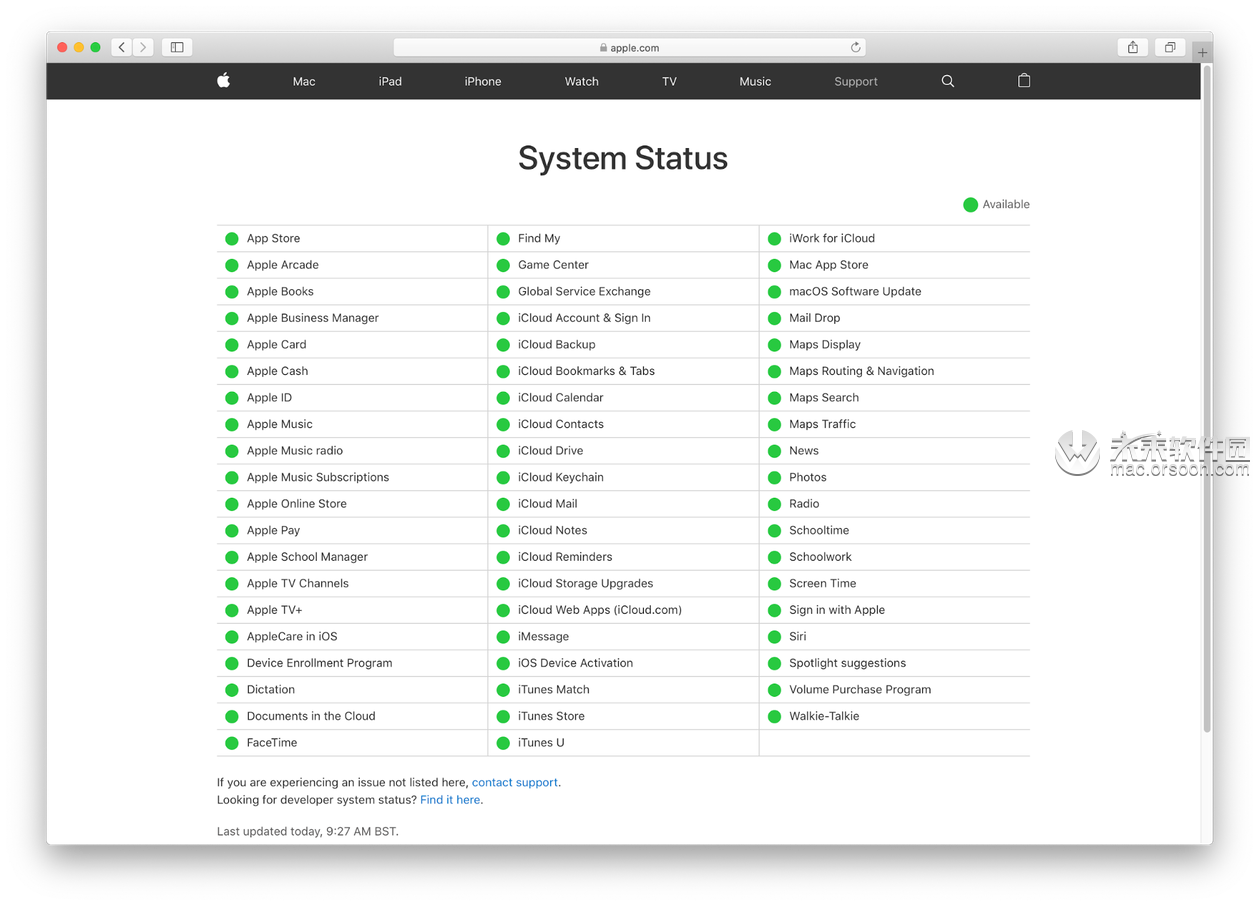This screenshot has height=906, width=1260.
Task: Open the Safari share button
Action: click(1133, 47)
